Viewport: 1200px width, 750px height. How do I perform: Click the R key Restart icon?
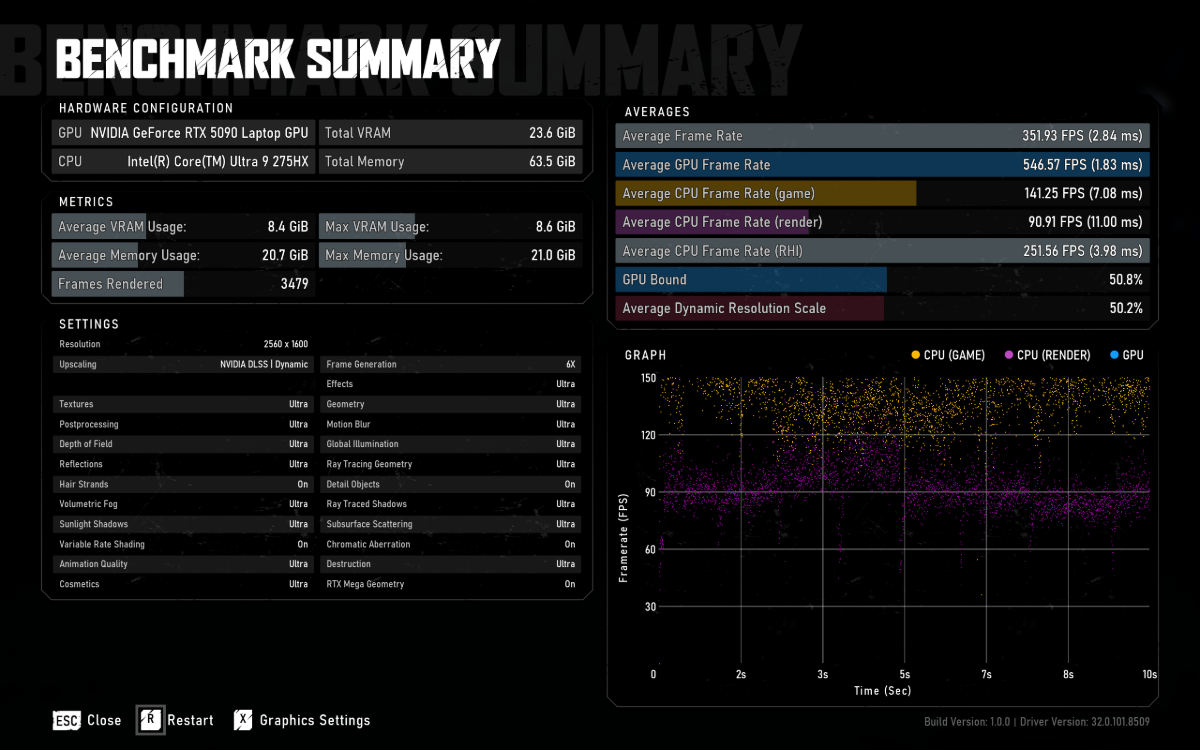150,720
